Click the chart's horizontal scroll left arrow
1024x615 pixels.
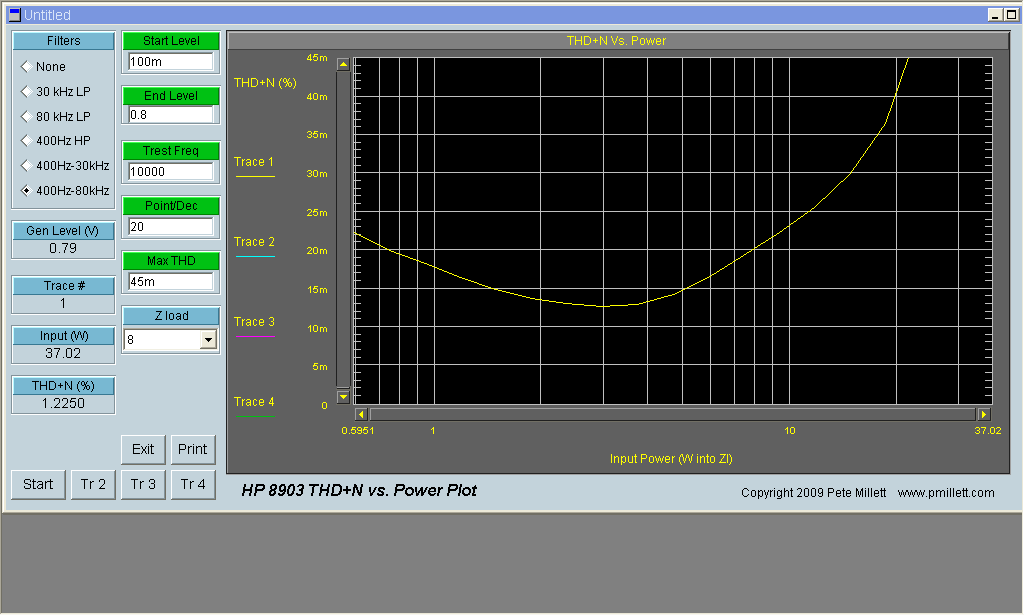pyautogui.click(x=360, y=414)
